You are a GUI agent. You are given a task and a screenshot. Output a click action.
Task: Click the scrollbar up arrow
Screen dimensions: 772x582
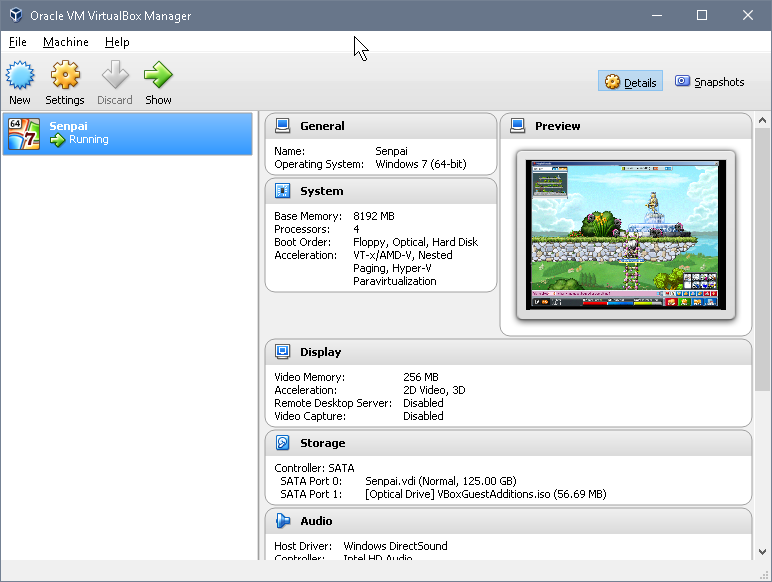point(762,120)
